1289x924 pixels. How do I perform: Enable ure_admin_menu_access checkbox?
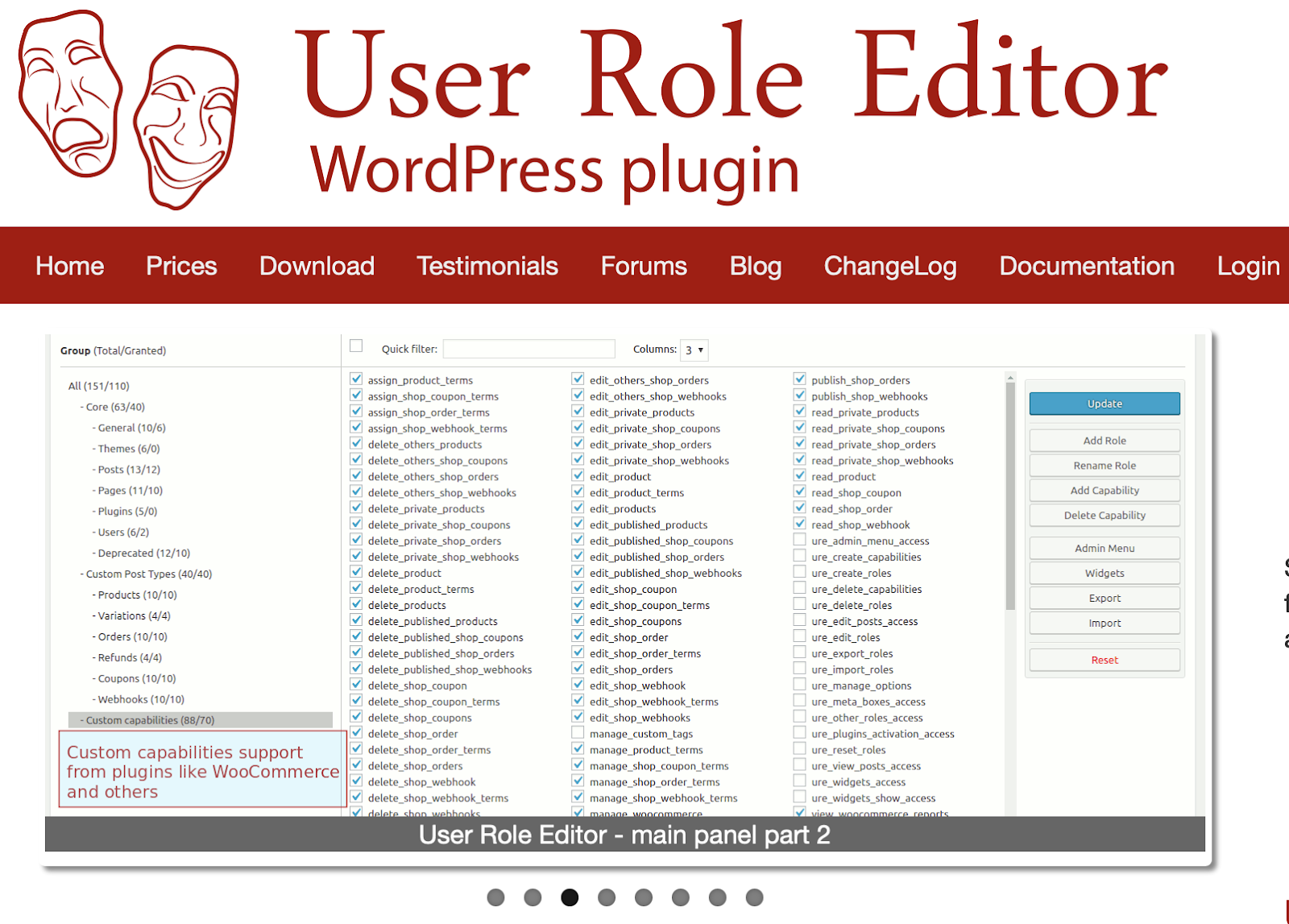799,540
